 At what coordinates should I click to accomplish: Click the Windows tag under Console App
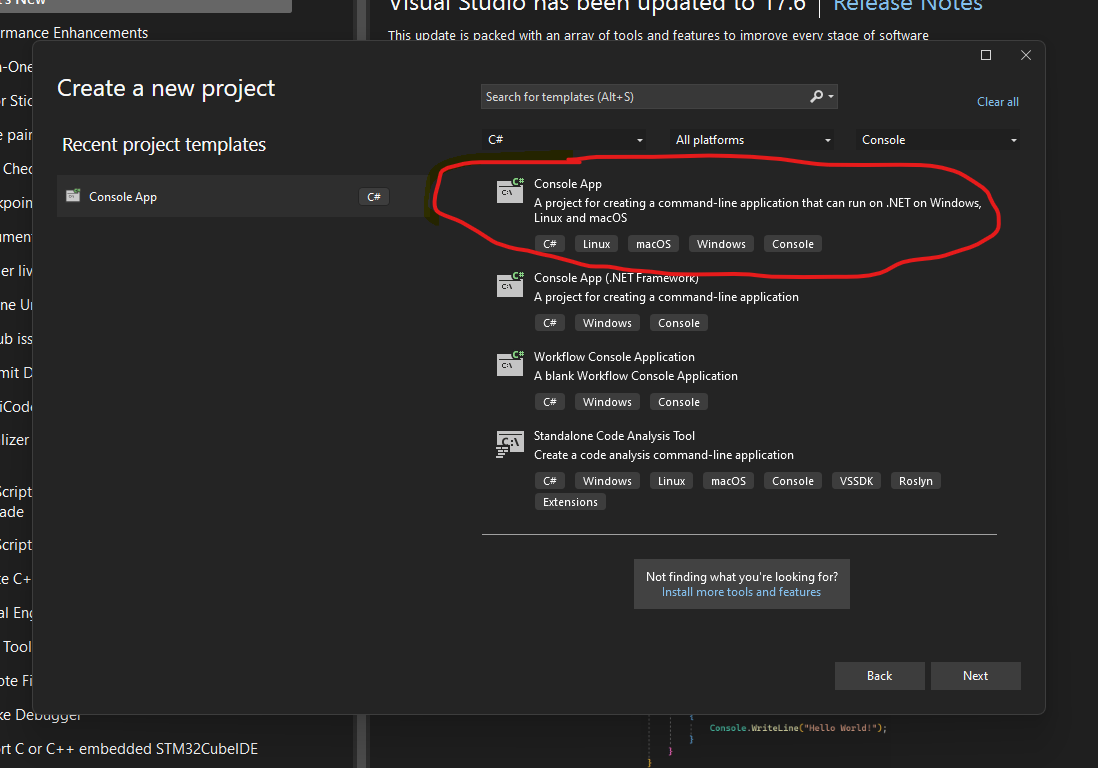(x=721, y=244)
